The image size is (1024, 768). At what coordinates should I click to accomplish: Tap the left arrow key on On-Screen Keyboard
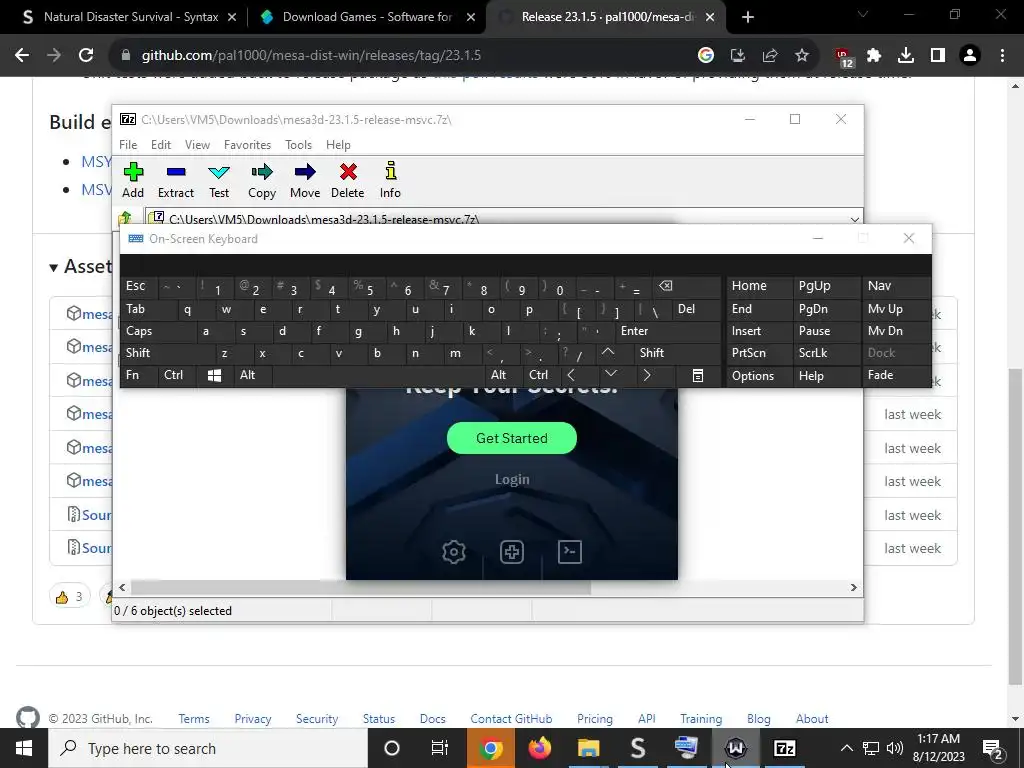tap(571, 376)
